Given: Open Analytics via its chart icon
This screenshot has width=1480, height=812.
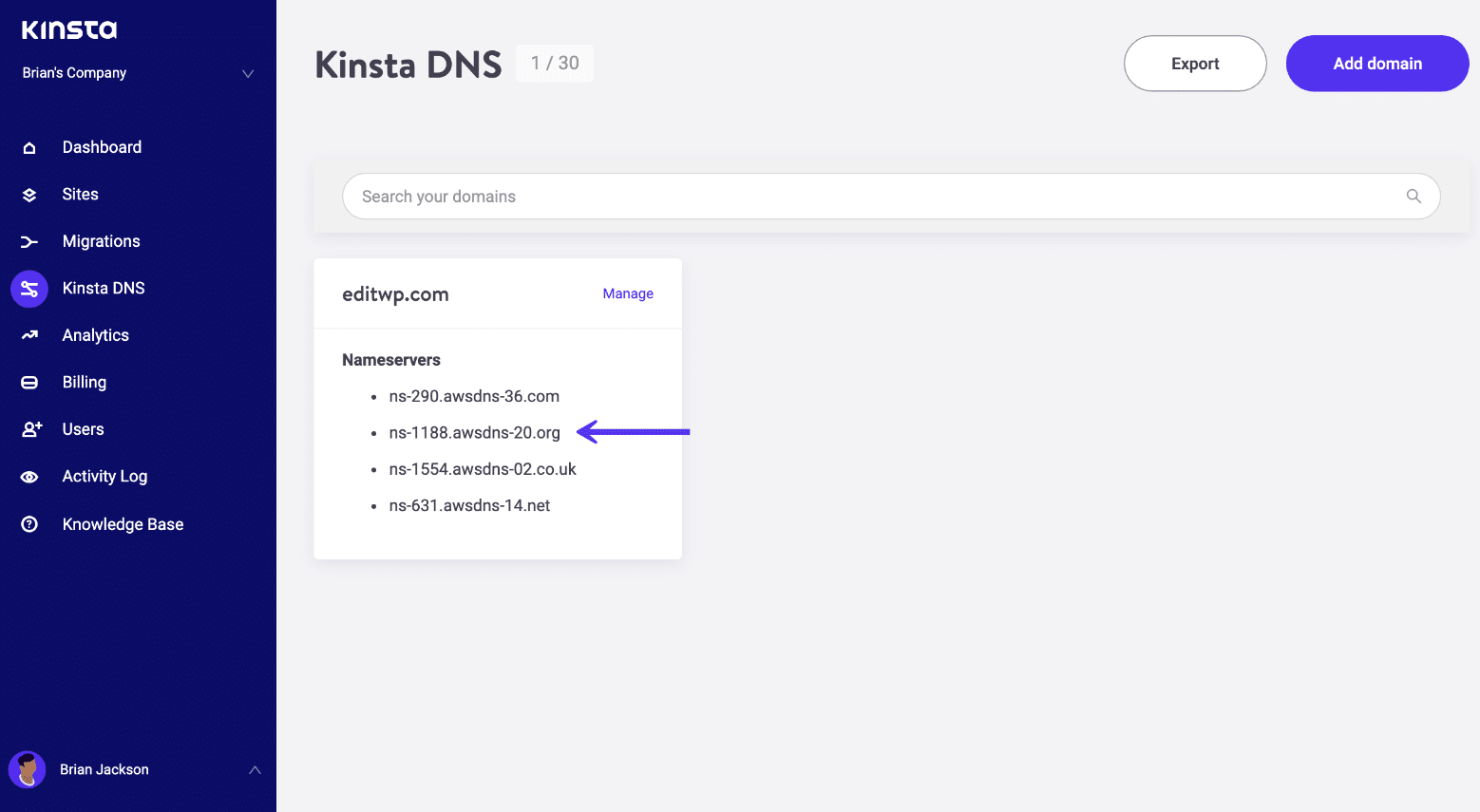Looking at the screenshot, I should (28, 334).
